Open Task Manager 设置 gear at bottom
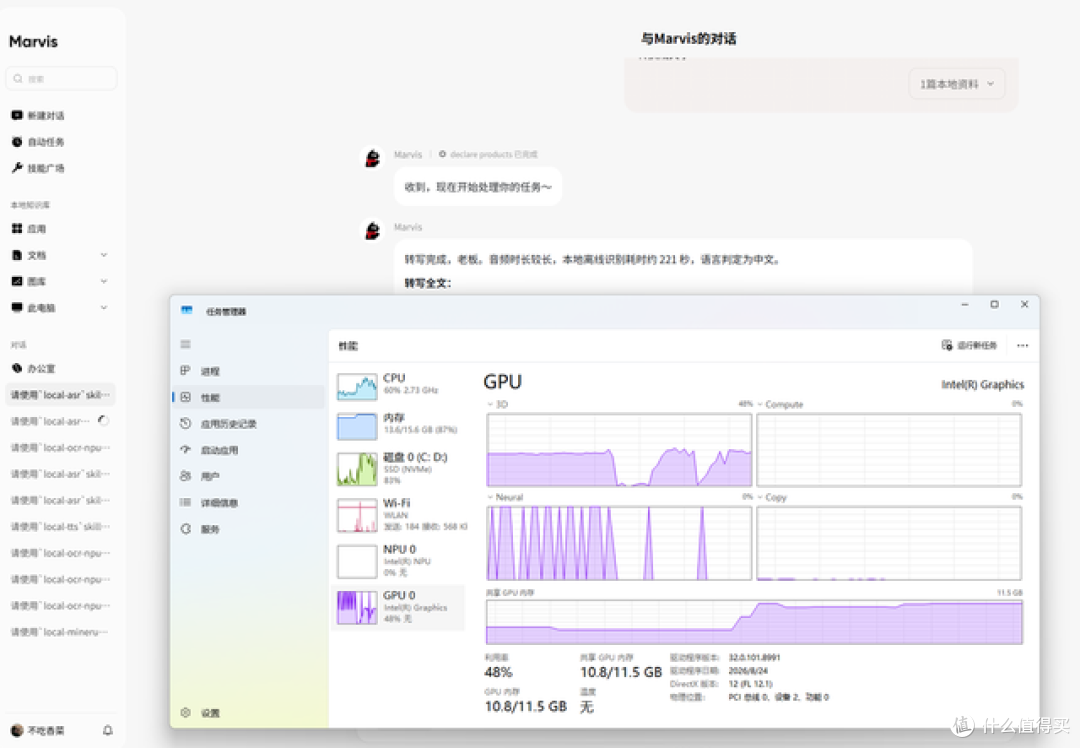 pos(200,713)
